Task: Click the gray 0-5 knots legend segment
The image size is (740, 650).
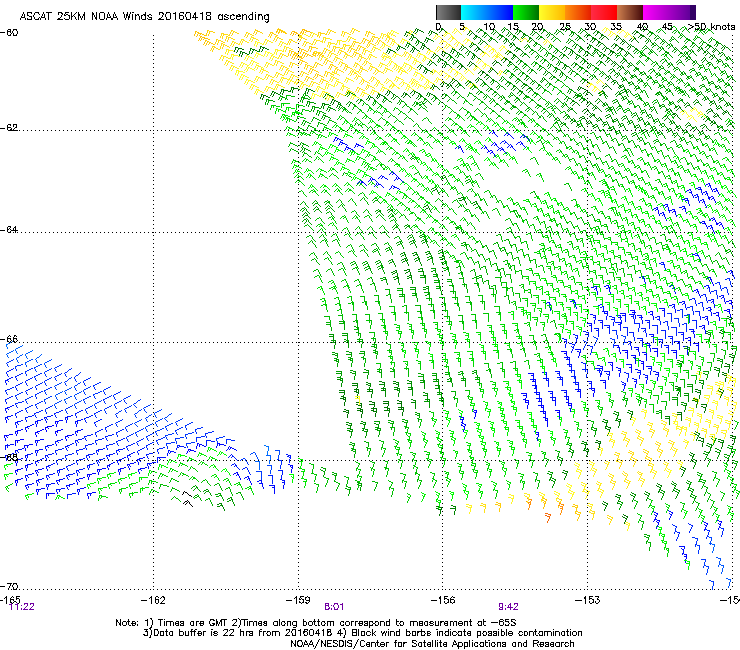Action: (x=448, y=12)
